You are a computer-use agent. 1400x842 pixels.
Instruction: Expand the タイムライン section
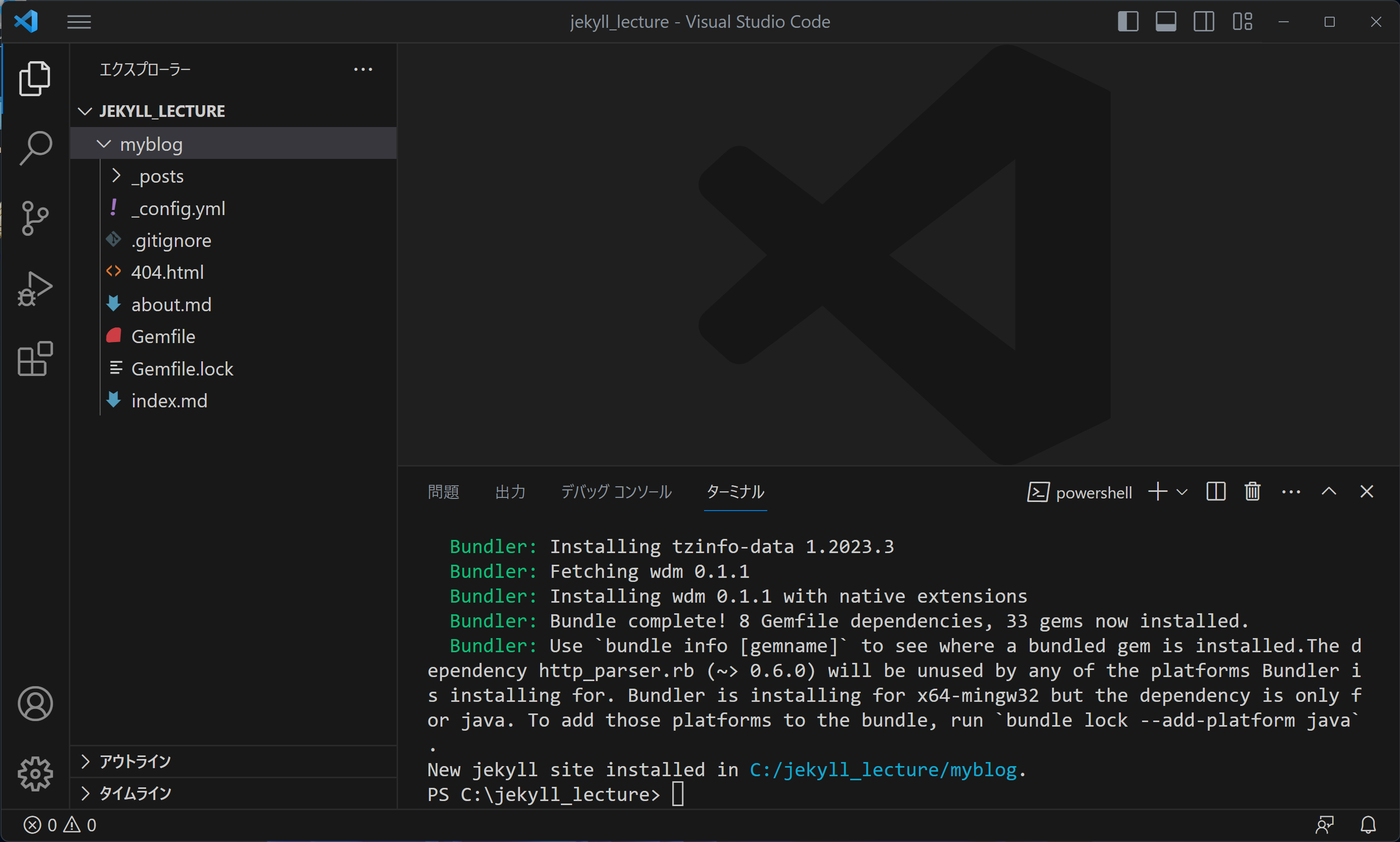pos(233,793)
